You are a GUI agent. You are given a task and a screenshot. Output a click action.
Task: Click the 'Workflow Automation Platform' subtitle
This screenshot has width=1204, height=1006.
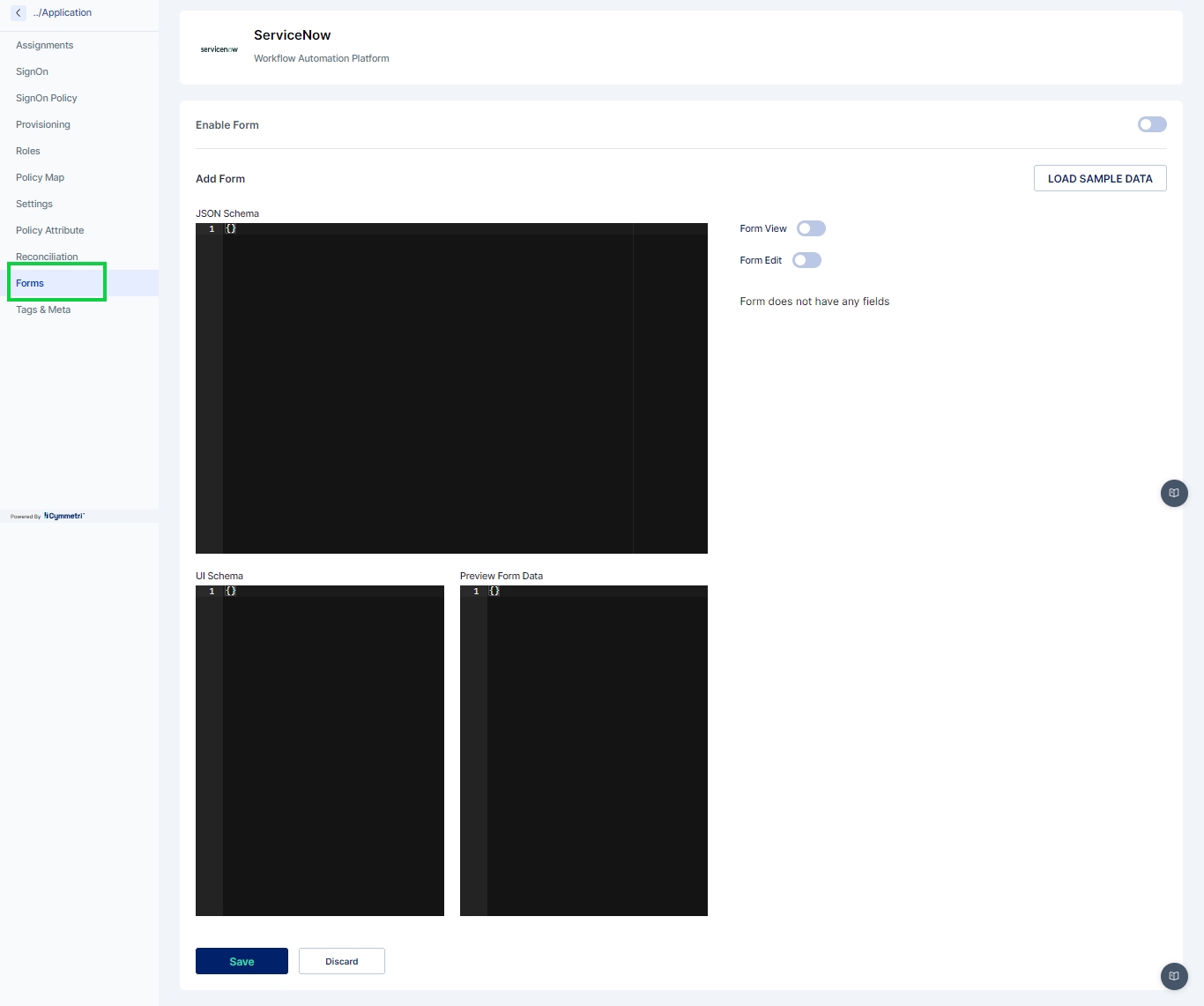[322, 58]
